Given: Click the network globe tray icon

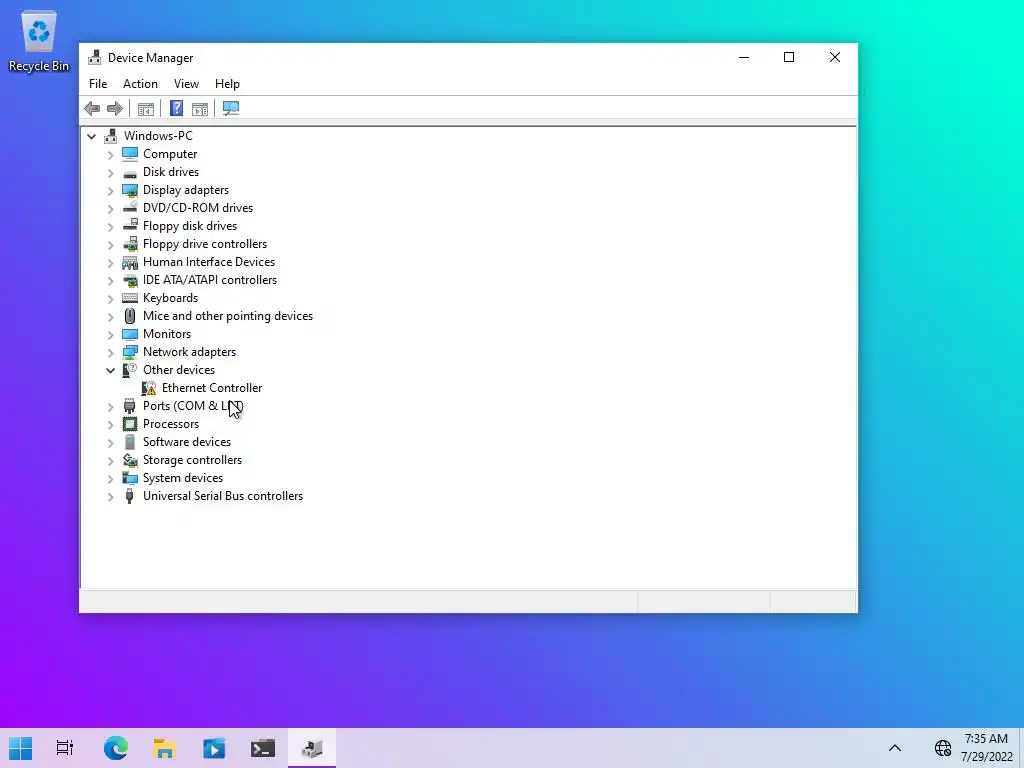Looking at the screenshot, I should pos(943,748).
